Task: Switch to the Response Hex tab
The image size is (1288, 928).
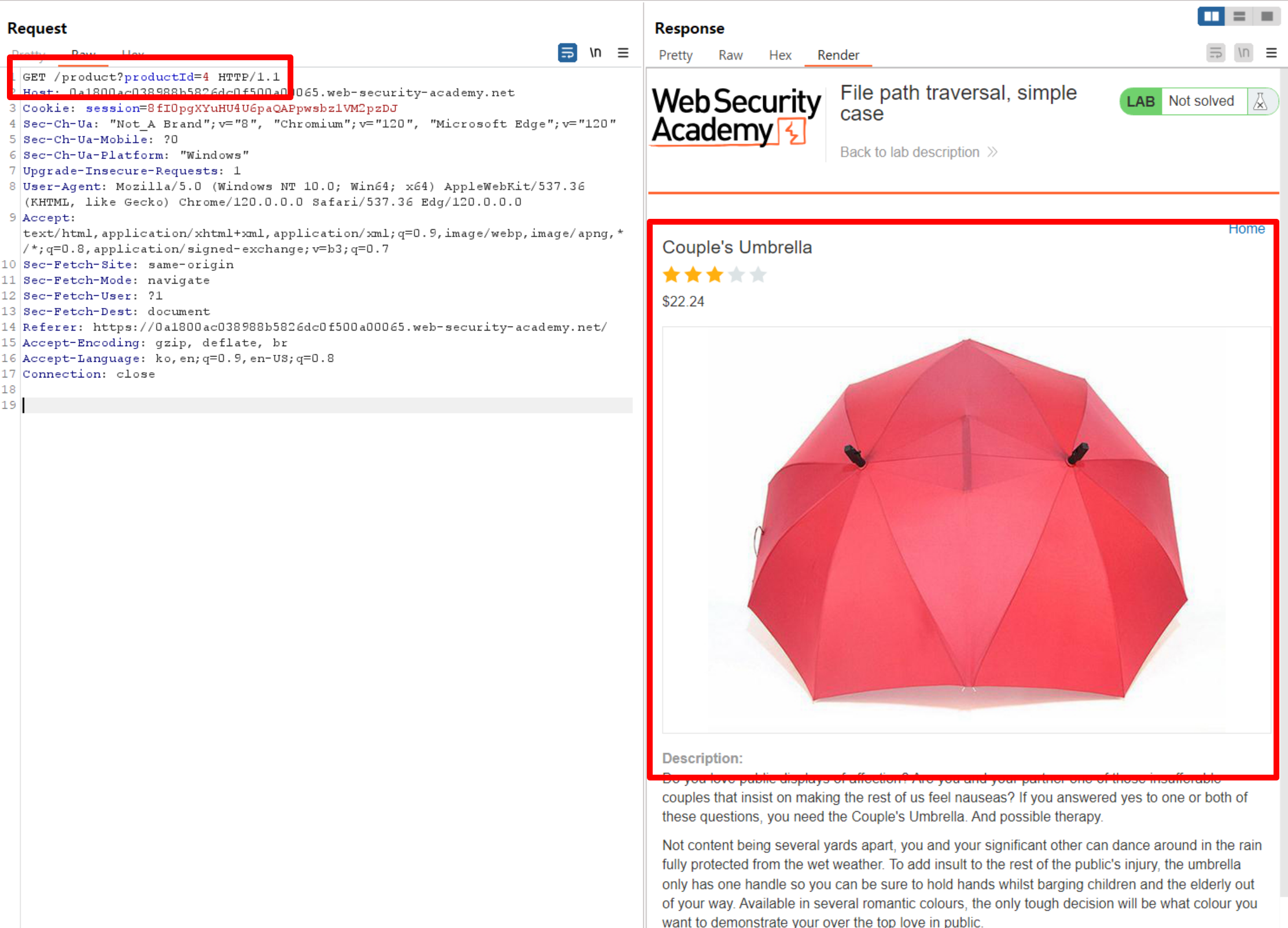Action: click(780, 55)
